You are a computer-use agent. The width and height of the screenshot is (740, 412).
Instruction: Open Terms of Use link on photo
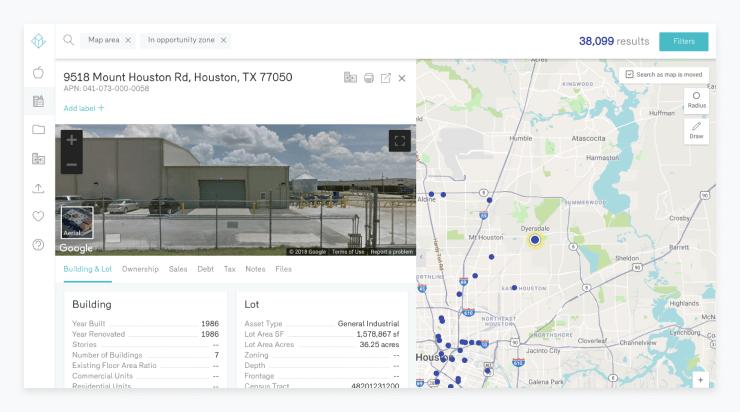[348, 252]
